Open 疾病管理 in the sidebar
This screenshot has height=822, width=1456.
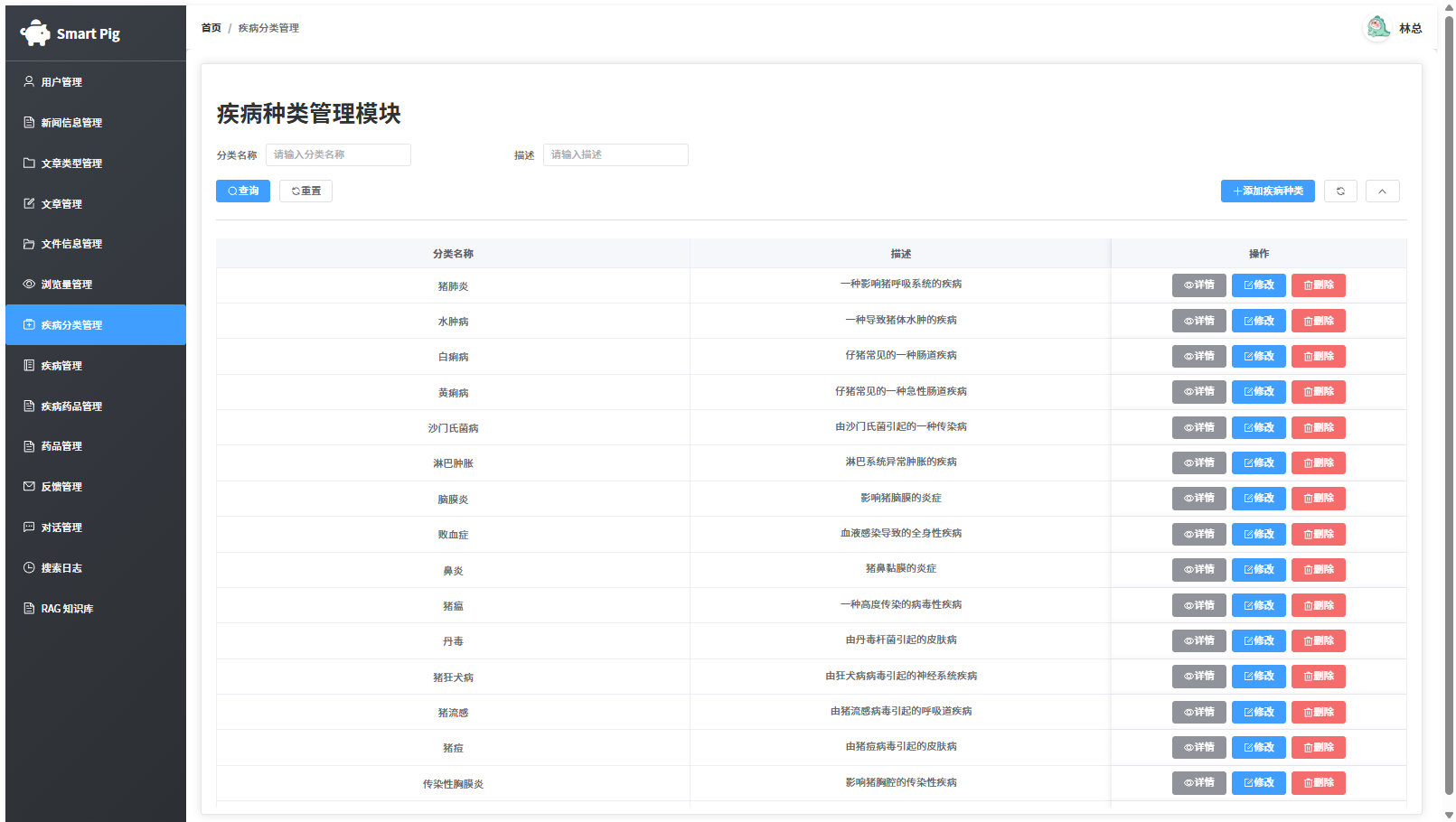[x=96, y=366]
